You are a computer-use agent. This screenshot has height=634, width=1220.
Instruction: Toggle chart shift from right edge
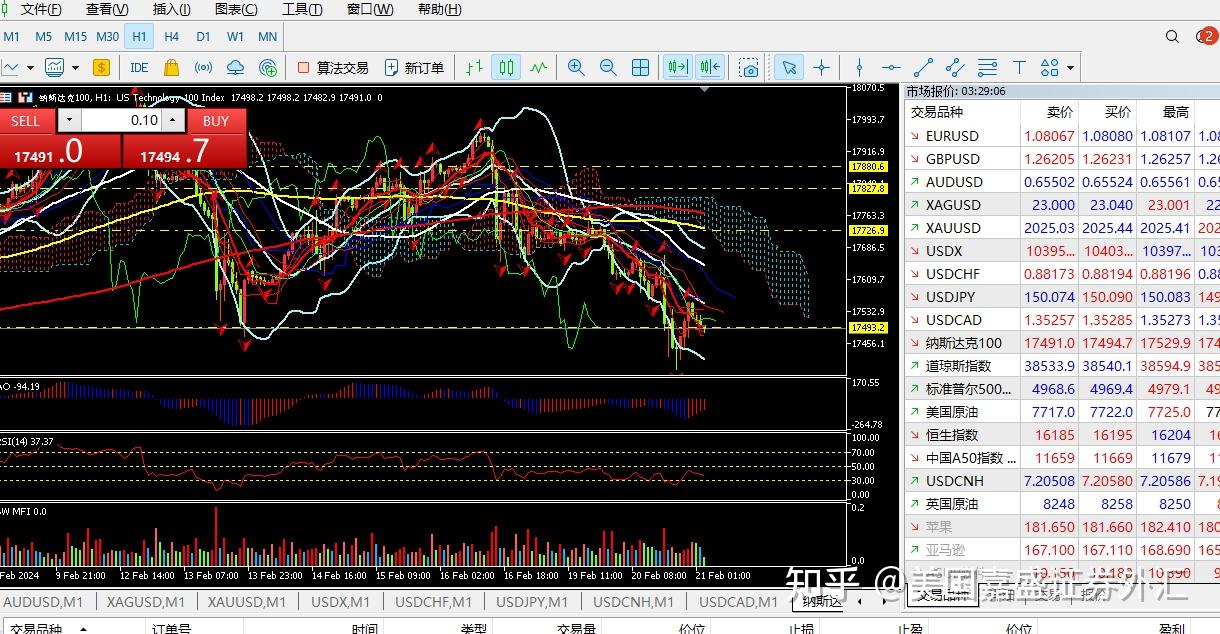tap(710, 68)
